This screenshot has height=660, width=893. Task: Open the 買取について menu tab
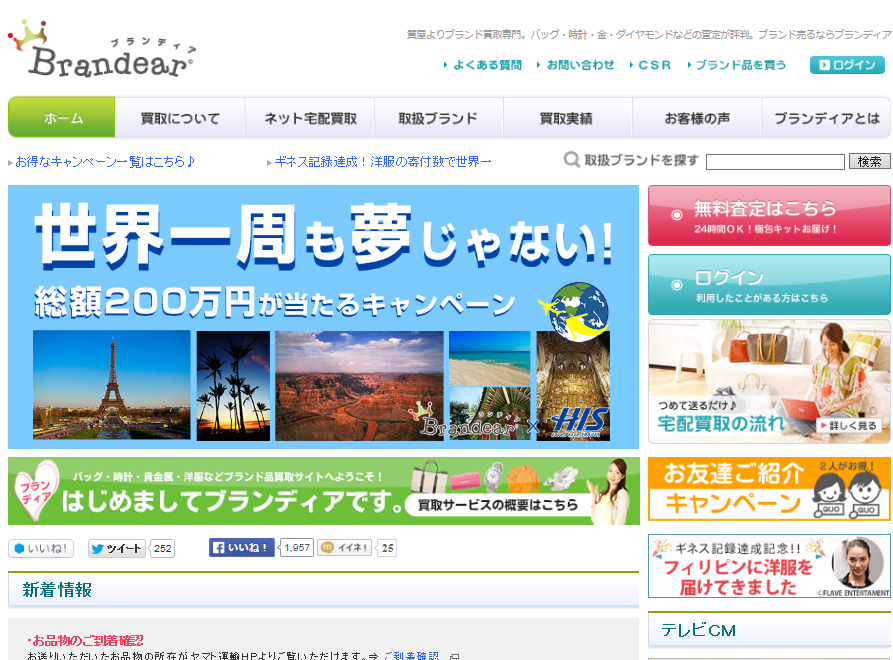click(180, 118)
